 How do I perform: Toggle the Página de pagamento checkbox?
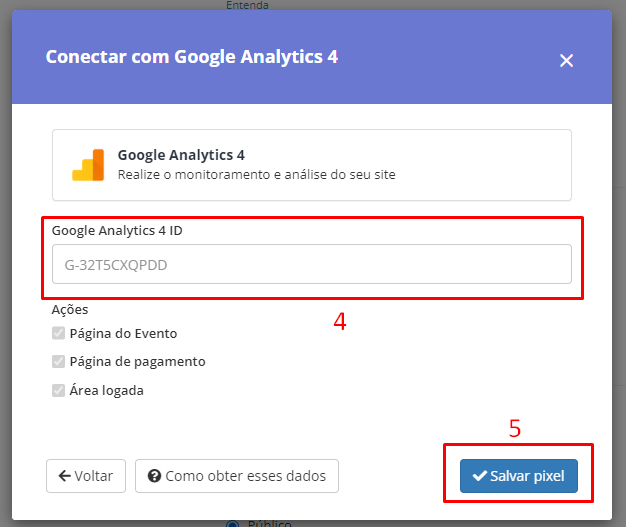pyautogui.click(x=58, y=361)
